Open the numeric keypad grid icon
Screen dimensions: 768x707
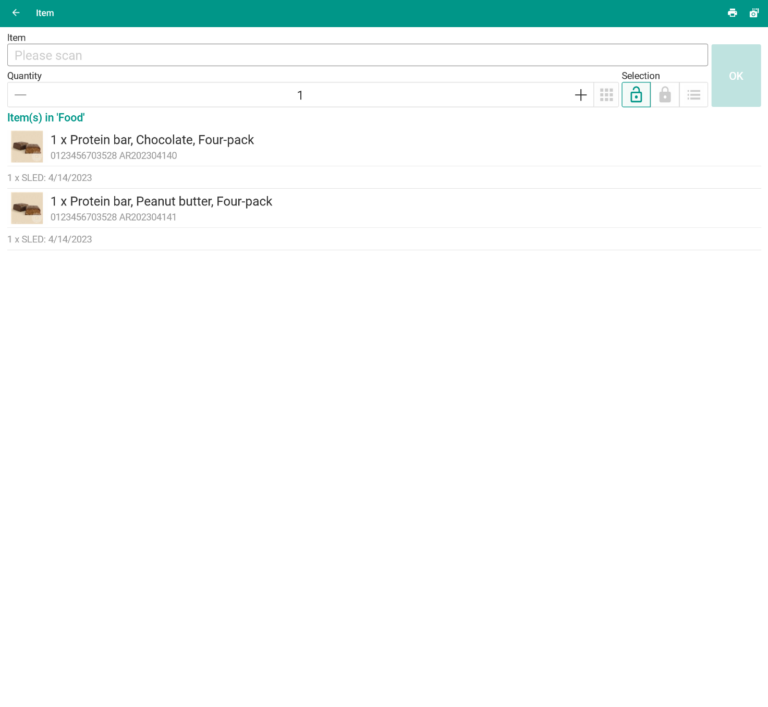coord(606,95)
